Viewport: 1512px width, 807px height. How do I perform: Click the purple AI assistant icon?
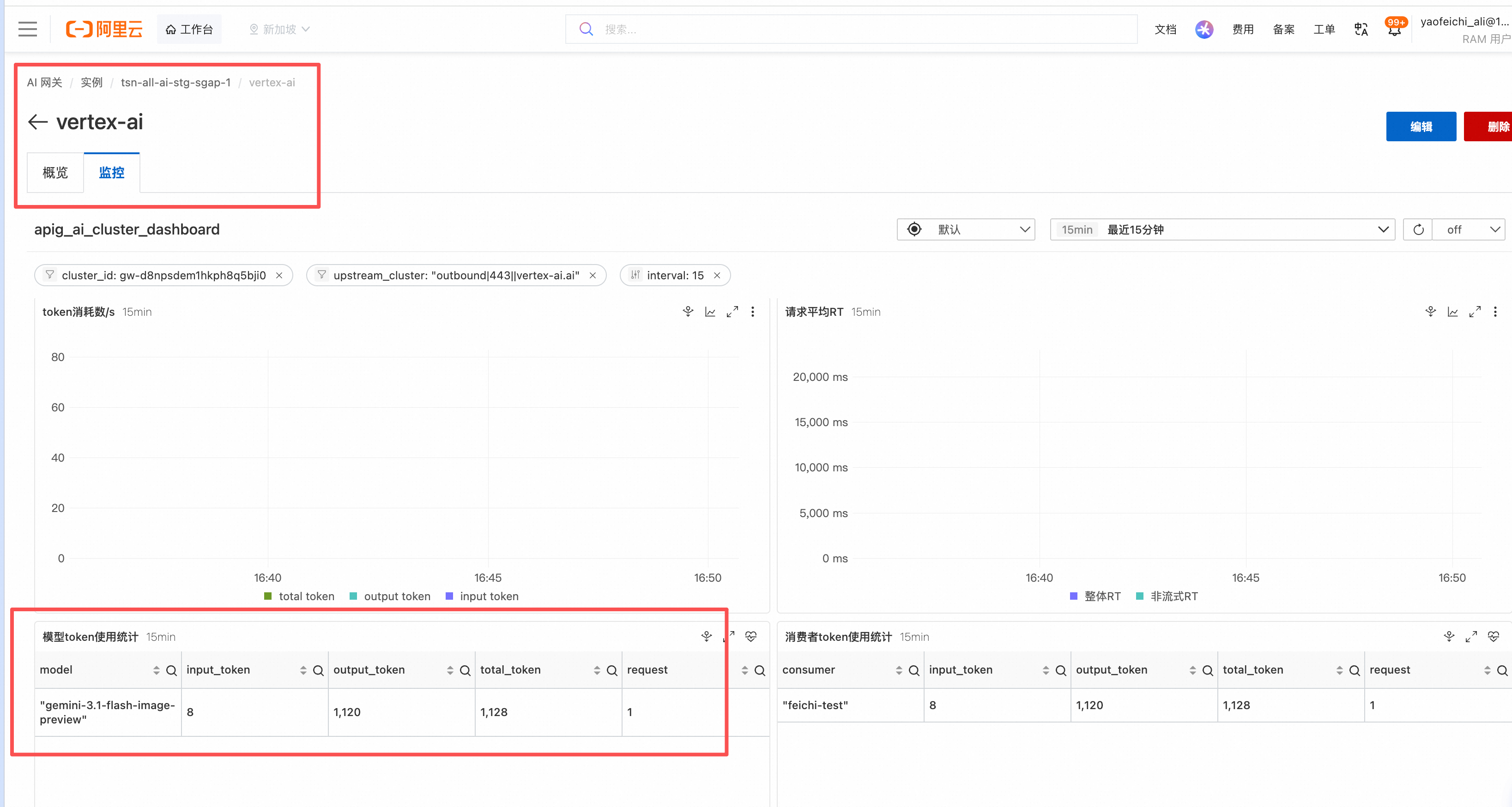(x=1204, y=29)
